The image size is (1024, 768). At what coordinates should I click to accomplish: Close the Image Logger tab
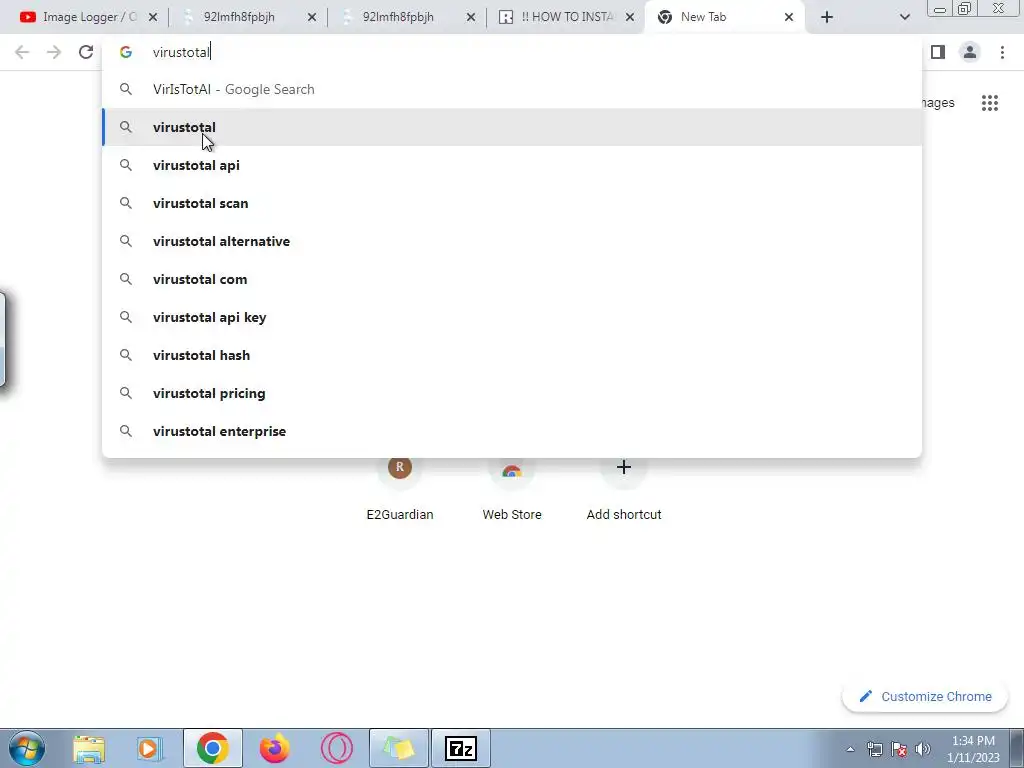[153, 18]
